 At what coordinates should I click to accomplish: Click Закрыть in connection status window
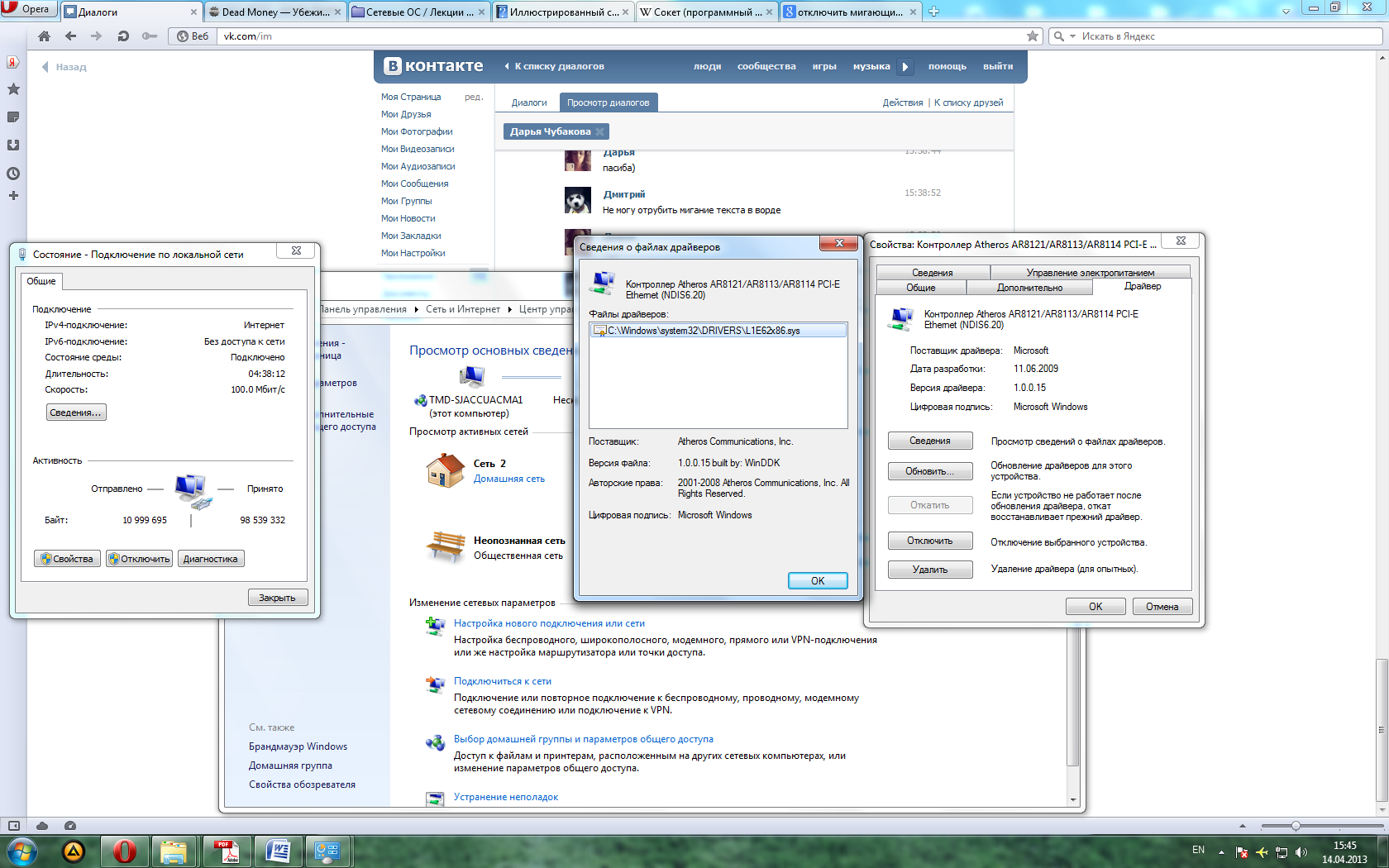(x=278, y=598)
